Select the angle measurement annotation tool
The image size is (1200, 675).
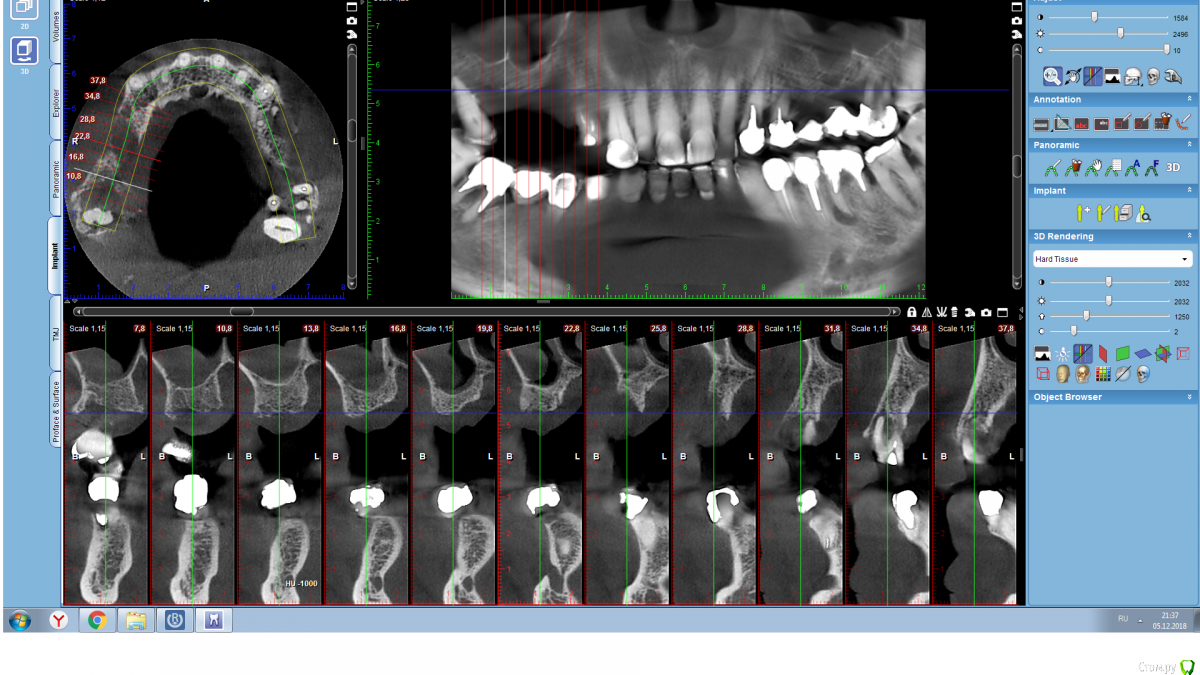[x=1062, y=123]
